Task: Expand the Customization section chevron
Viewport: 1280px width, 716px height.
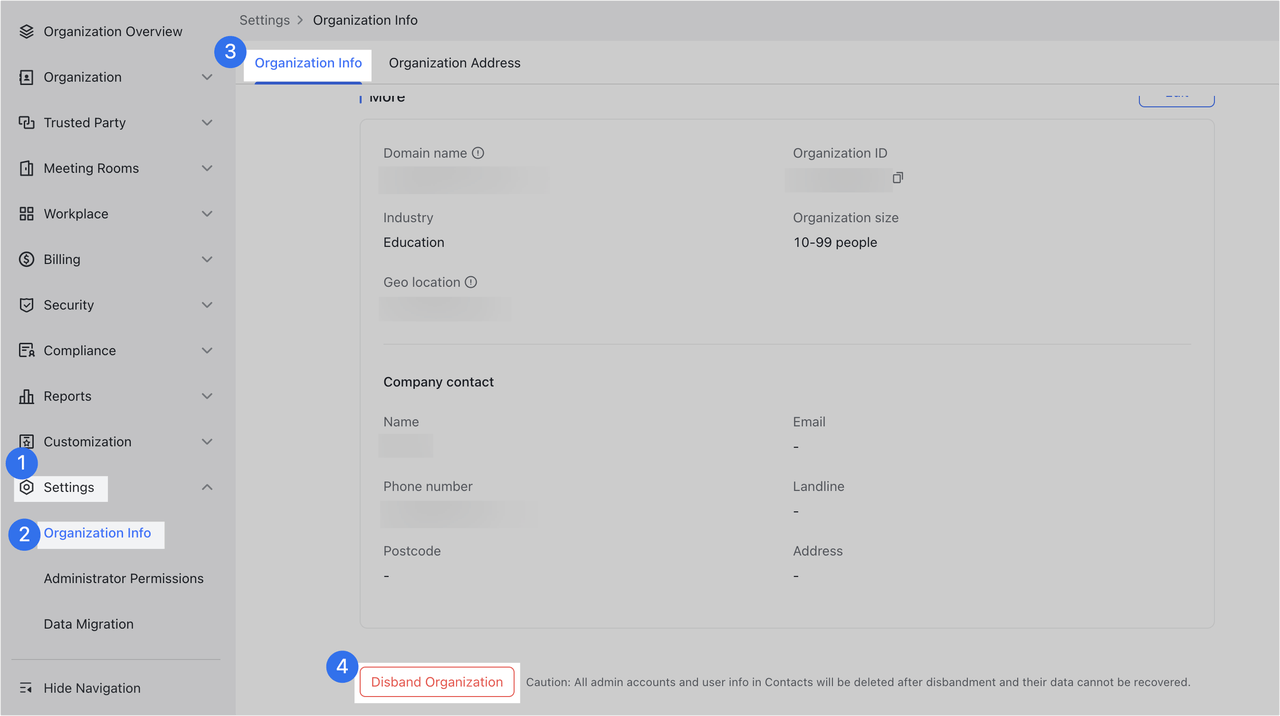Action: (x=207, y=442)
